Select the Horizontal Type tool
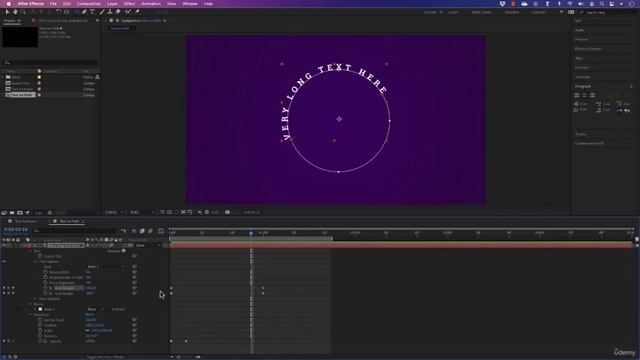Viewport: 640px width, 360px height. (92, 12)
